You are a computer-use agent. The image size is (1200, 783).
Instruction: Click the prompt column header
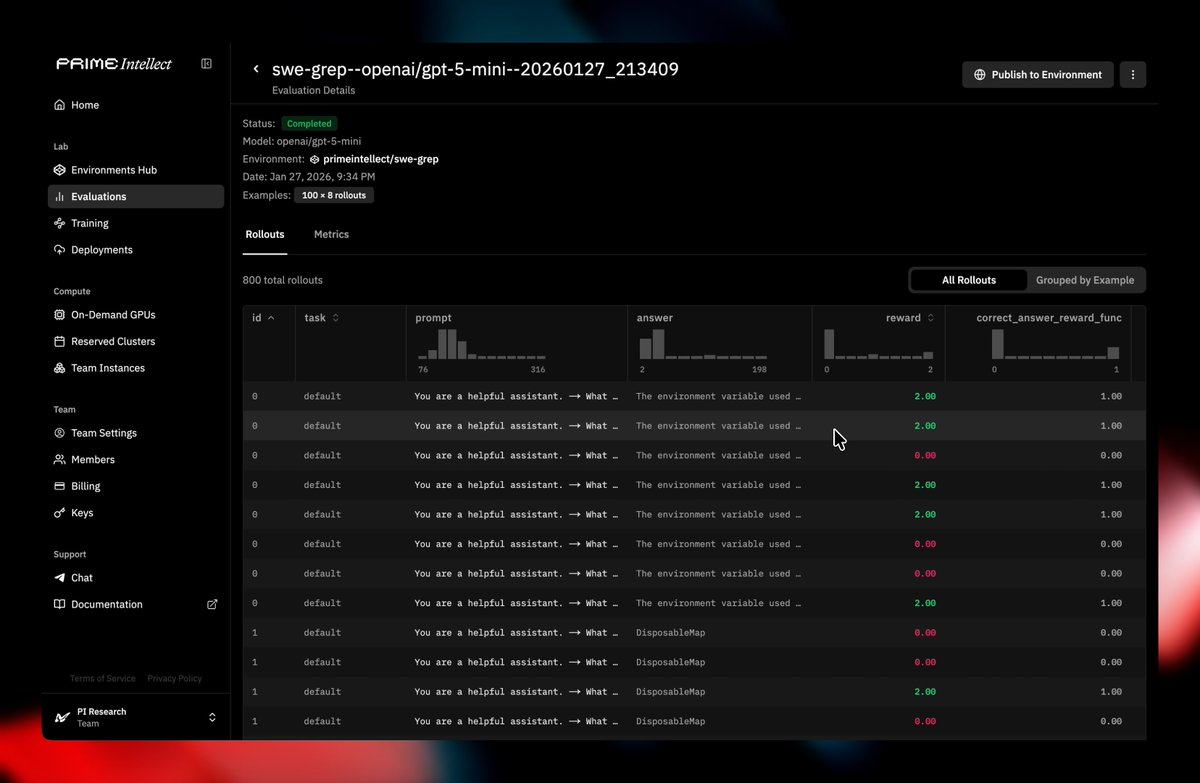click(x=434, y=318)
